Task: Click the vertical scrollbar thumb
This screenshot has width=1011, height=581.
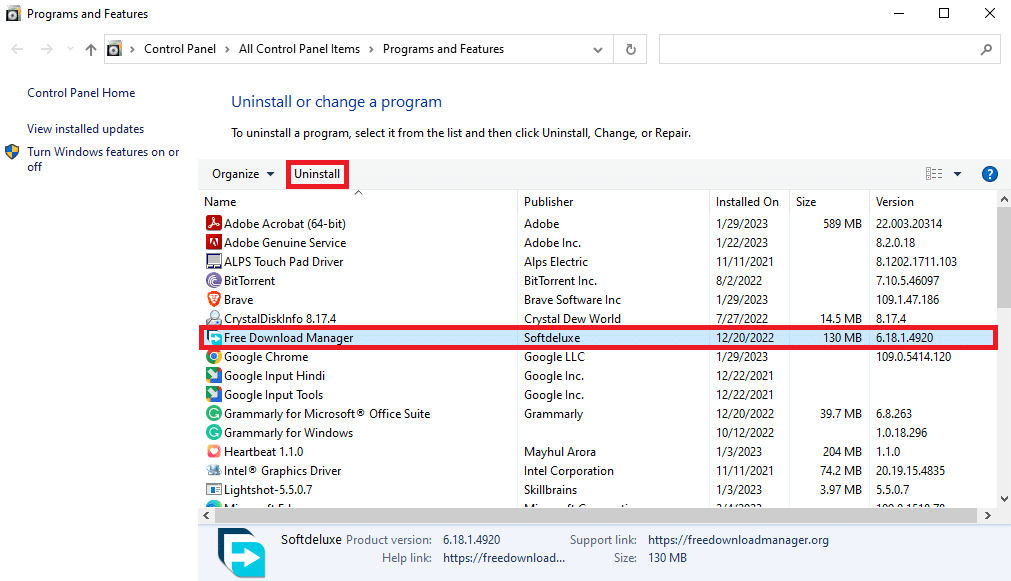Action: click(1004, 258)
